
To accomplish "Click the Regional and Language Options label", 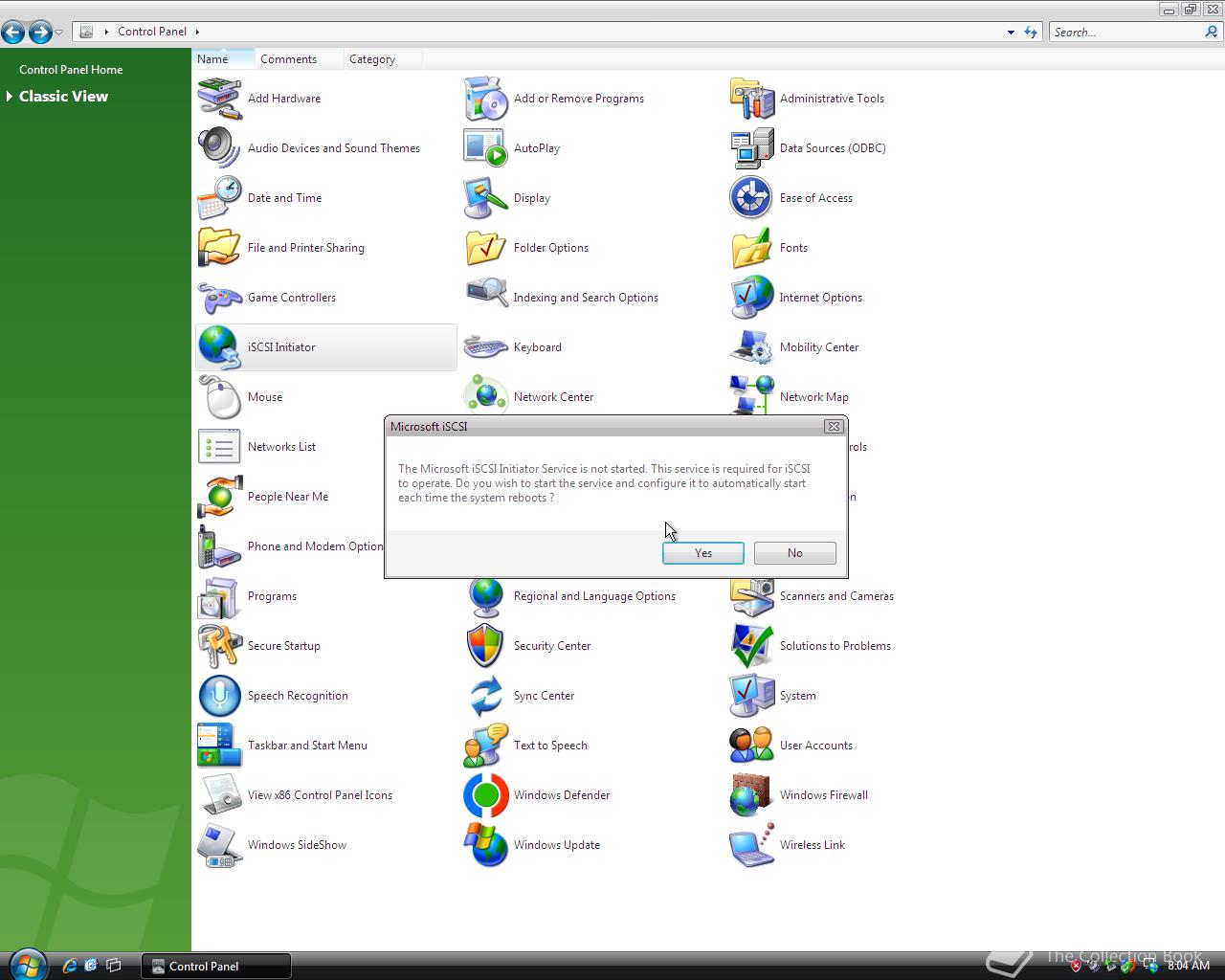I will coord(594,596).
